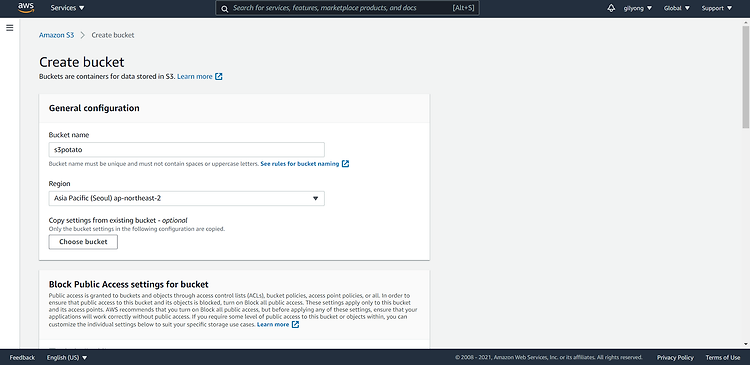Screen dimensions: 750x365
Task: Click the search magnifier icon
Action: 224,9
